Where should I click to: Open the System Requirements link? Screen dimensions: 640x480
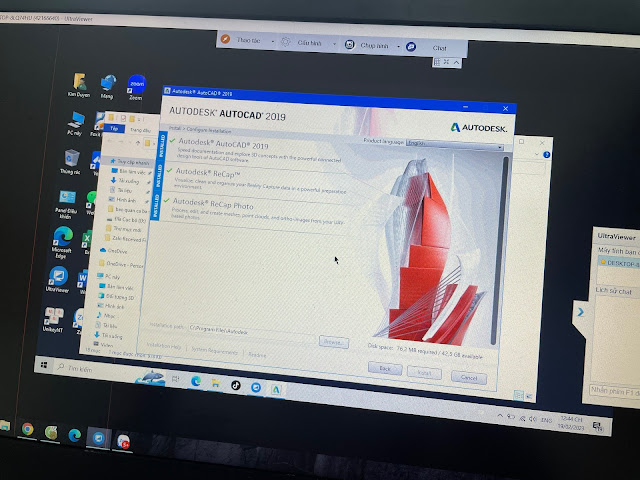(x=215, y=351)
